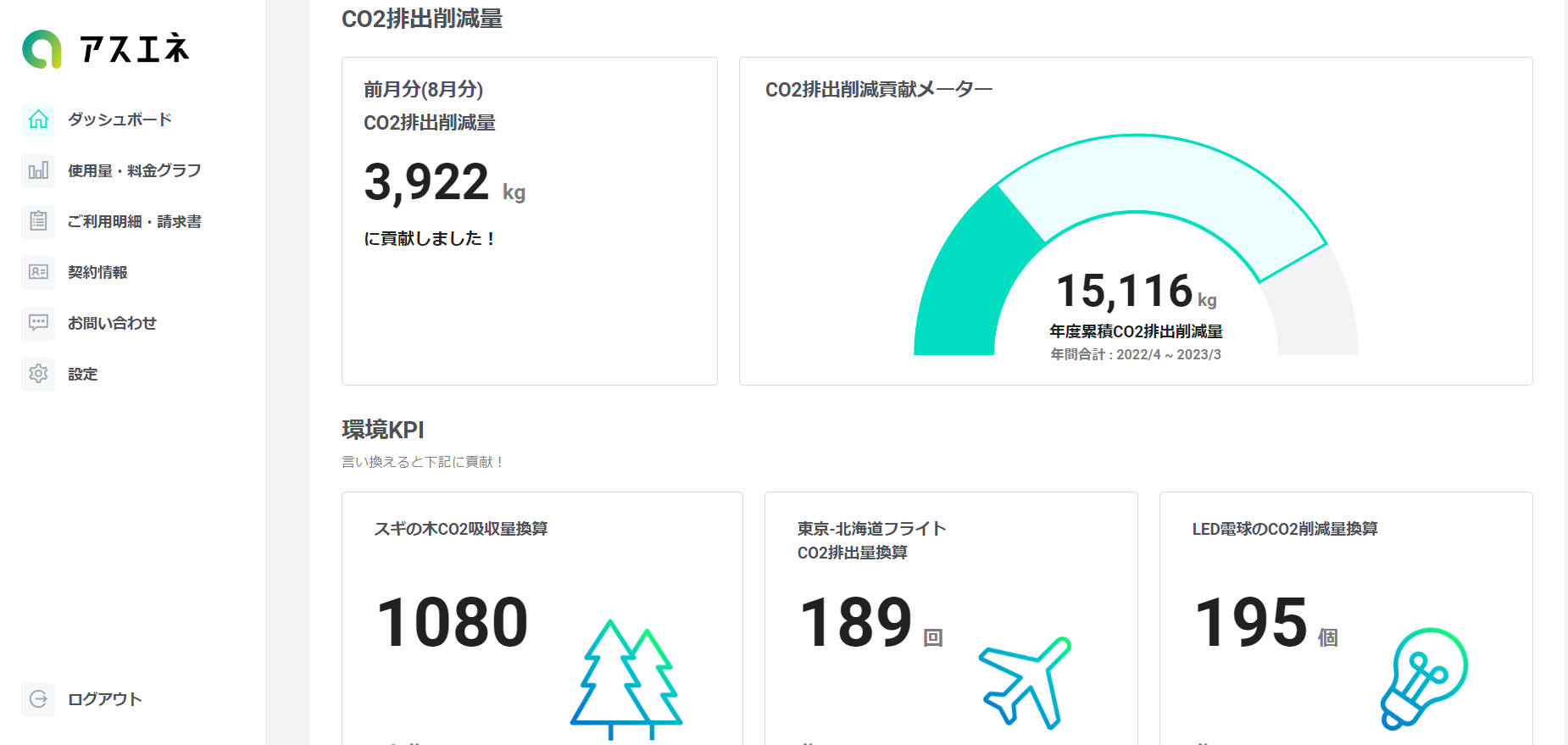Click the cedar trees icon

pos(626,678)
